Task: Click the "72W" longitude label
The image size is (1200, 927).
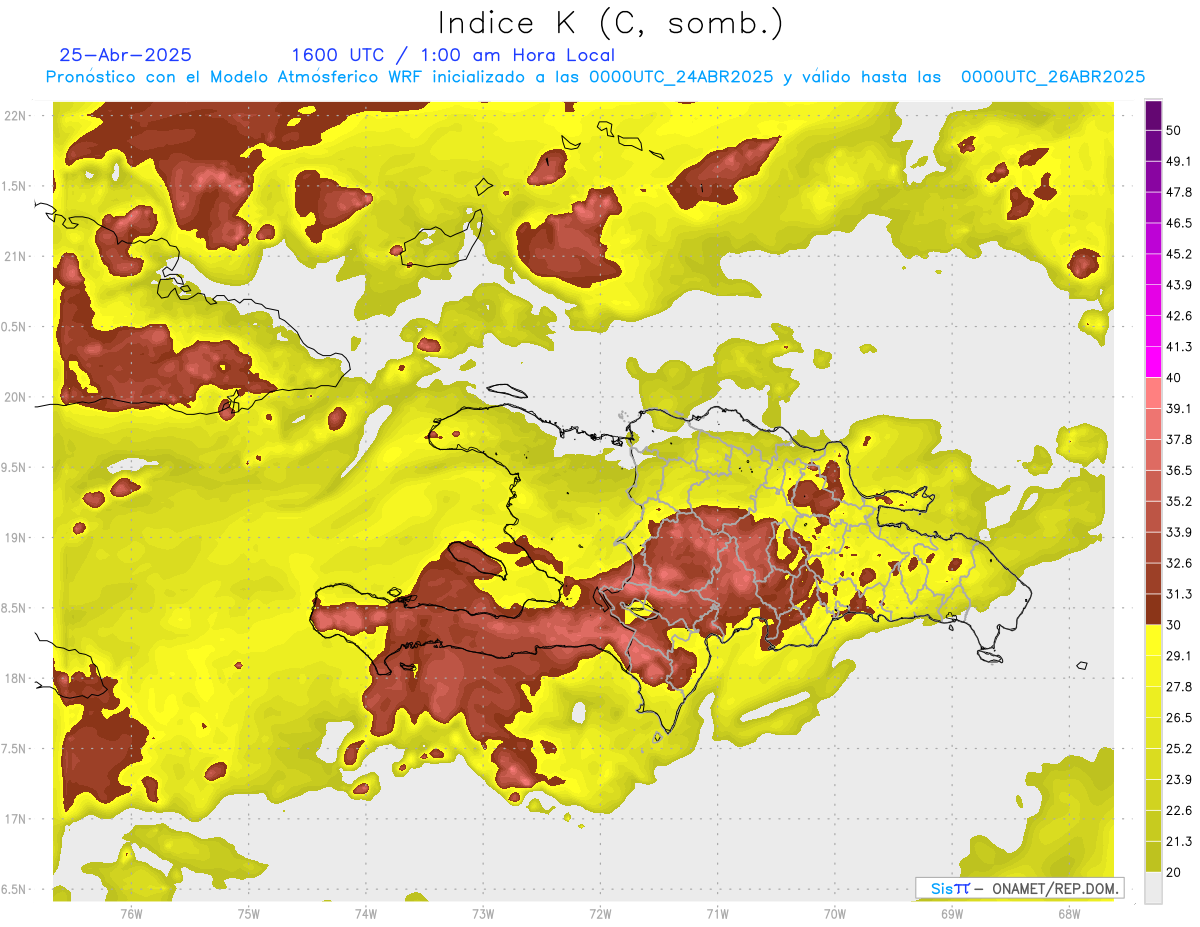Action: coord(600,913)
